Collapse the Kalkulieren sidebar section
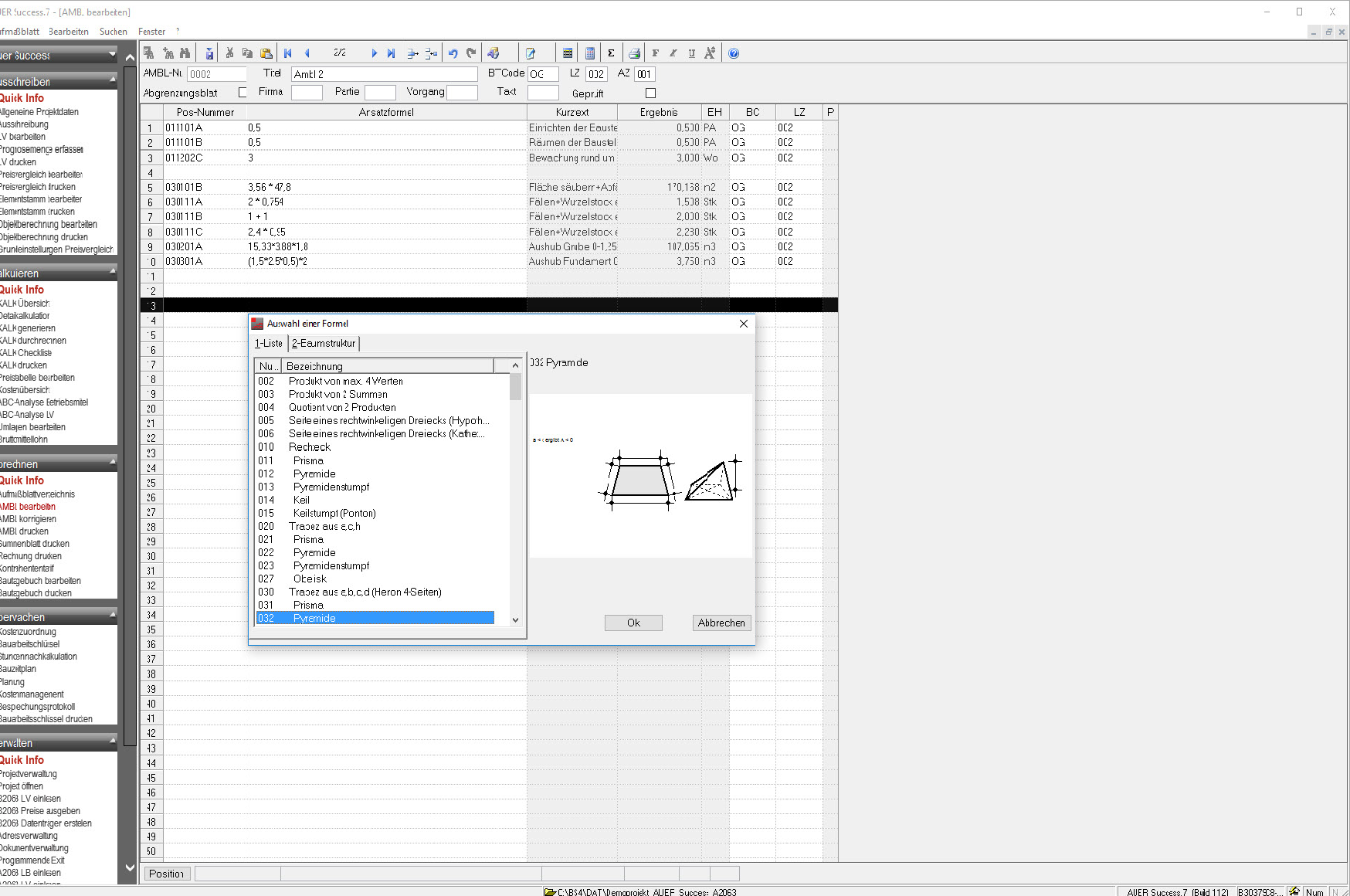 click(113, 271)
